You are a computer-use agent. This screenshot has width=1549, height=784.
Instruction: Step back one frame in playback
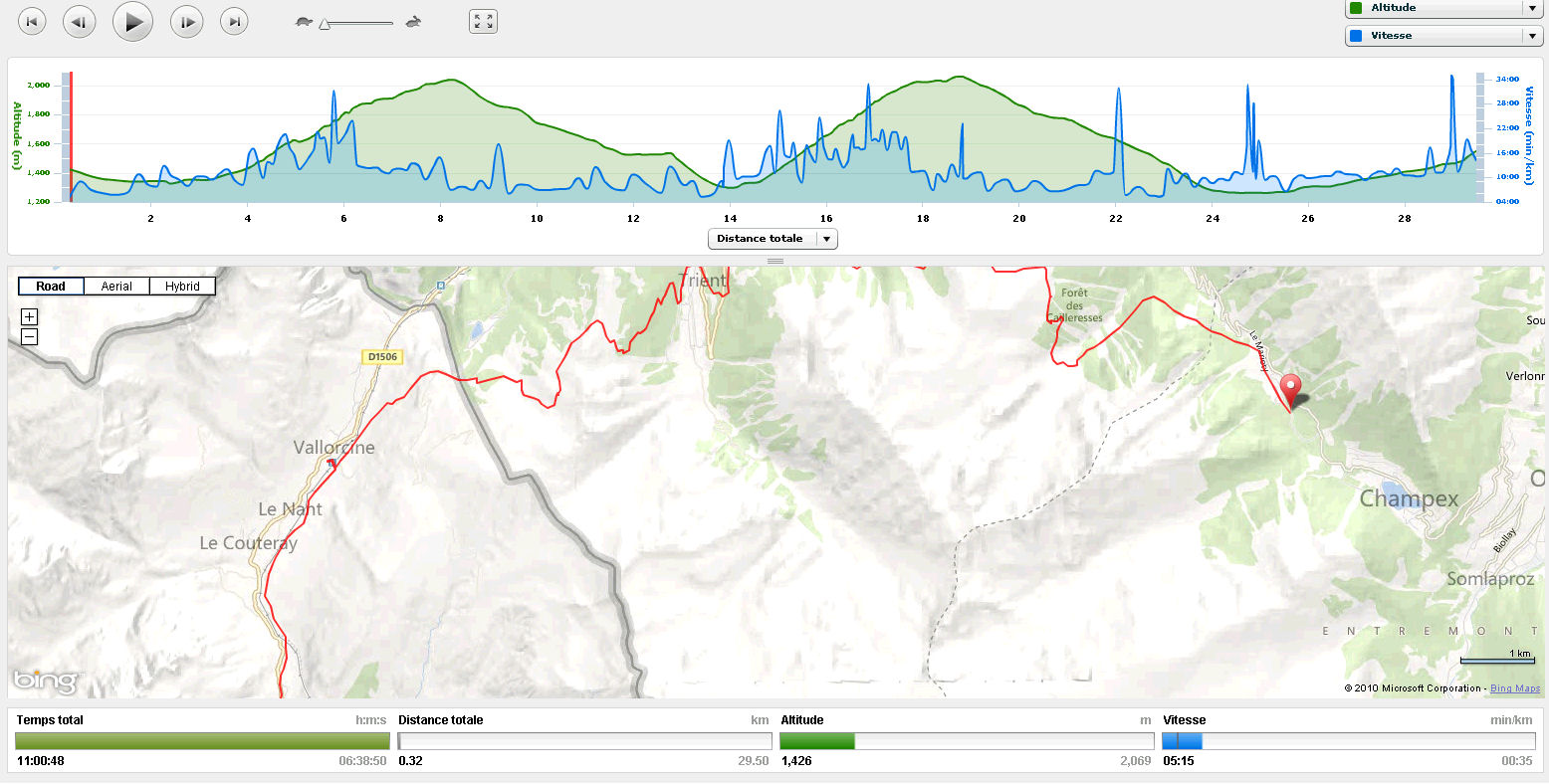click(x=80, y=21)
